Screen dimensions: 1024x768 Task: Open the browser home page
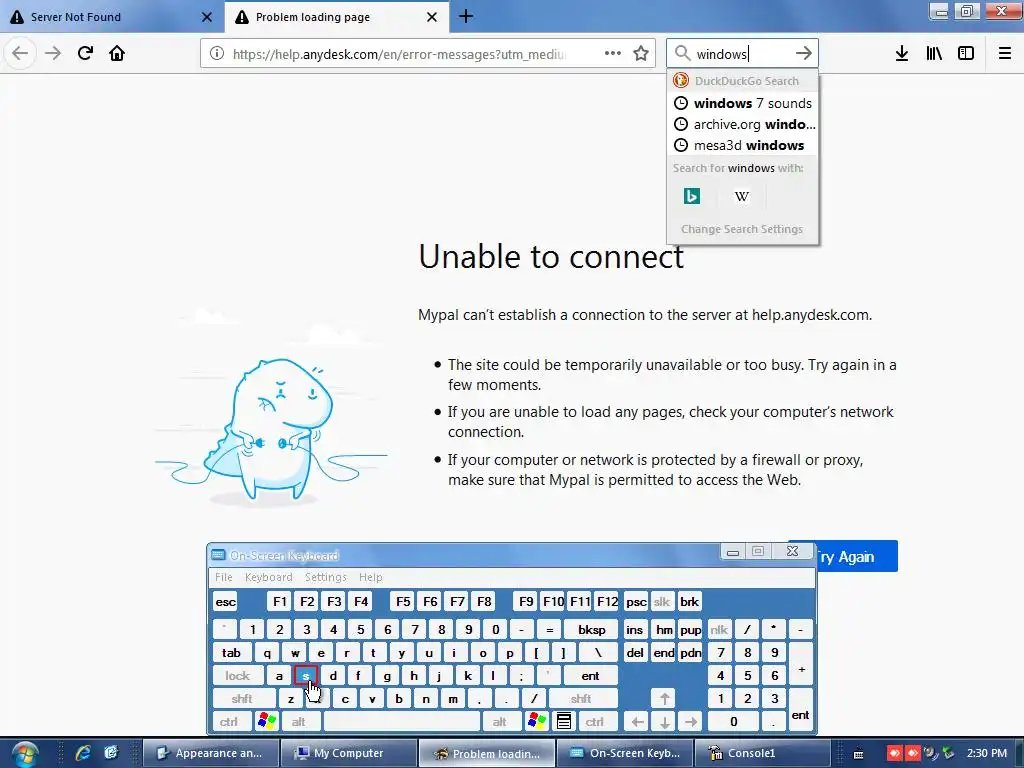117,54
